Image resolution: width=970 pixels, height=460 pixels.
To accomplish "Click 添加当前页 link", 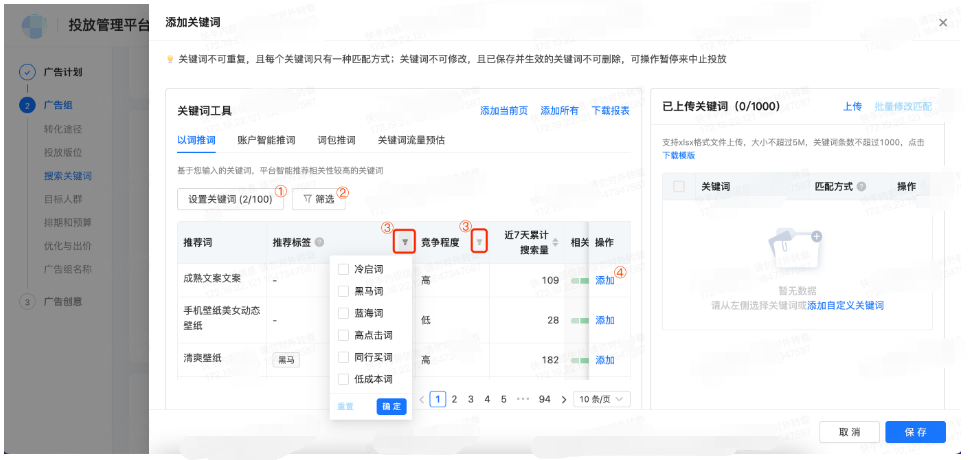I will coord(504,111).
